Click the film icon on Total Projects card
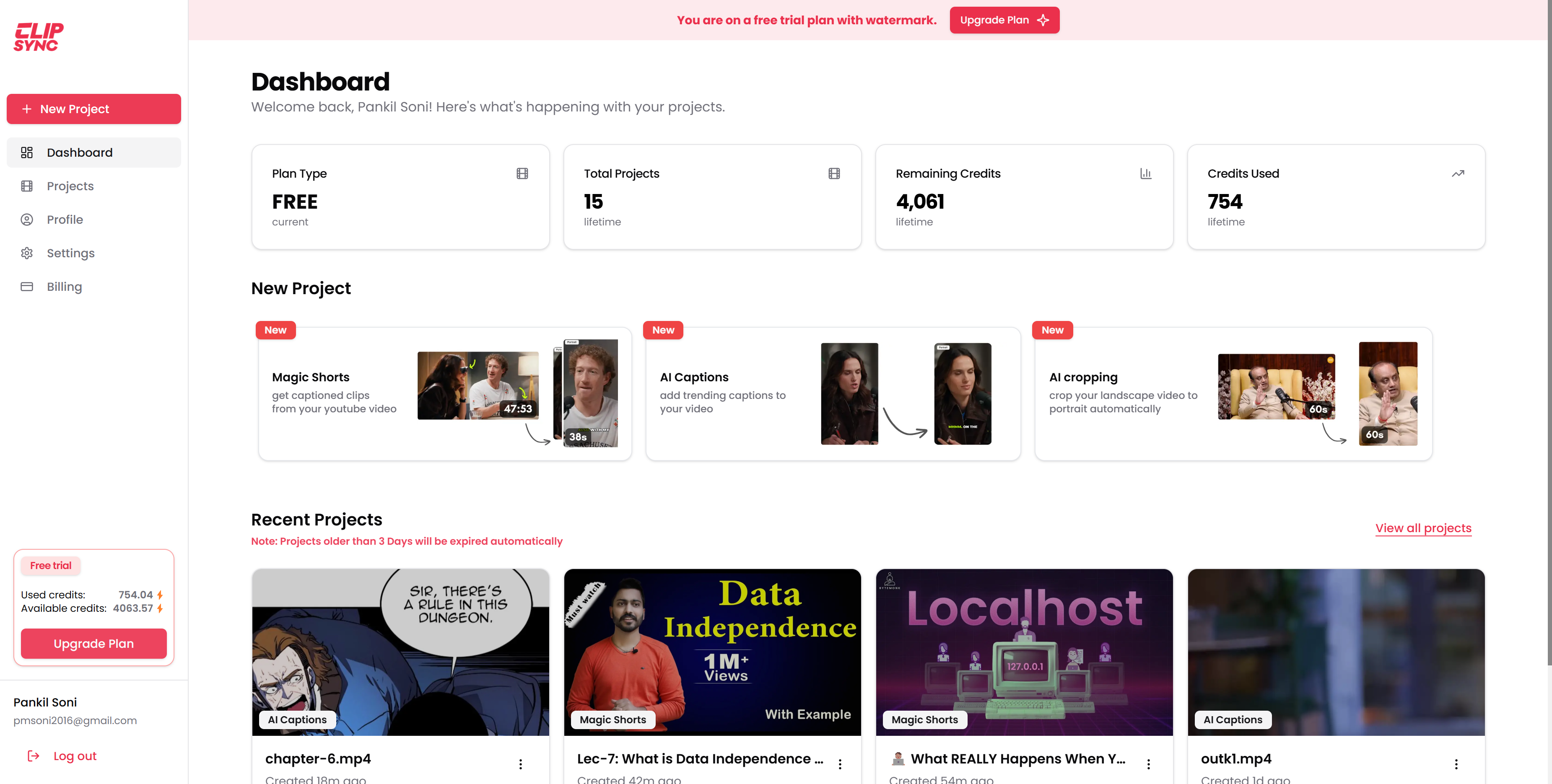 (834, 173)
